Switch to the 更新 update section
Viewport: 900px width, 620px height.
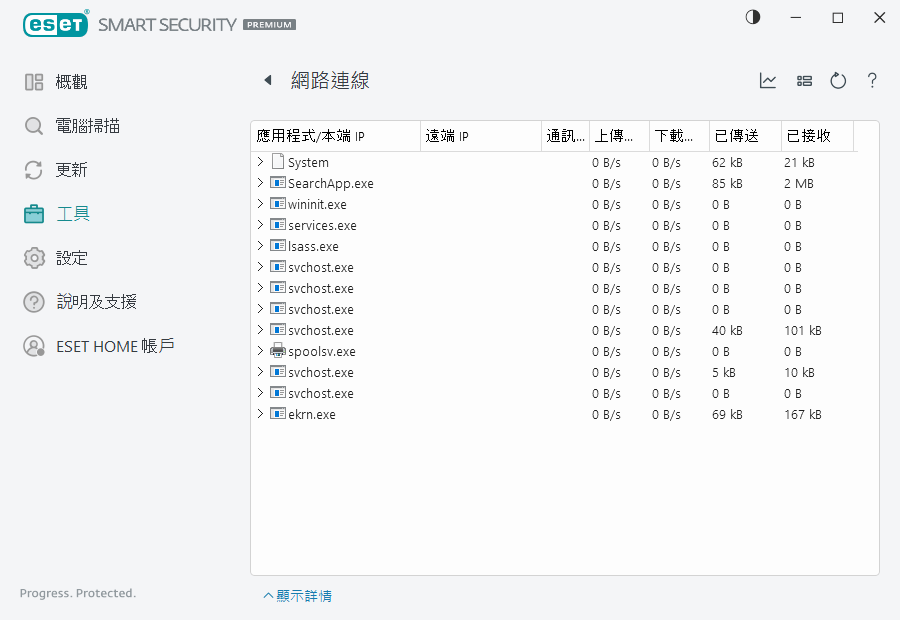tap(71, 170)
